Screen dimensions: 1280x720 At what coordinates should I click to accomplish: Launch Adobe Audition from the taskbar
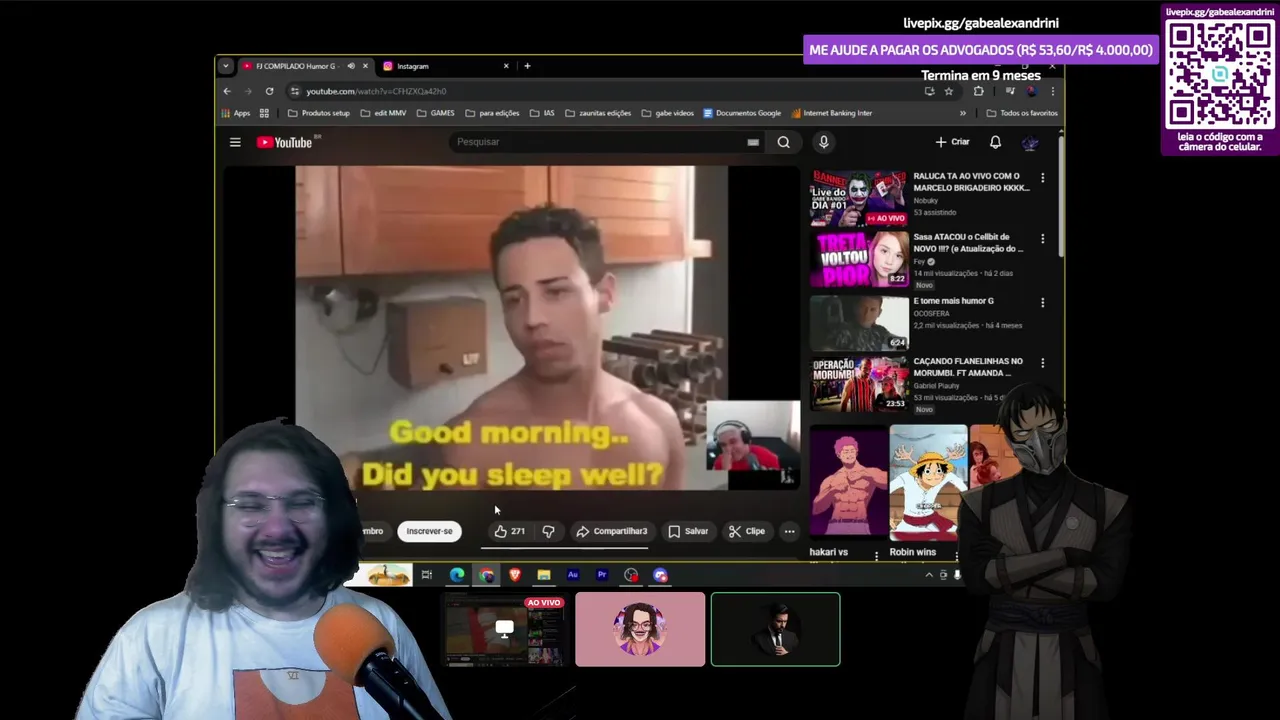573,575
